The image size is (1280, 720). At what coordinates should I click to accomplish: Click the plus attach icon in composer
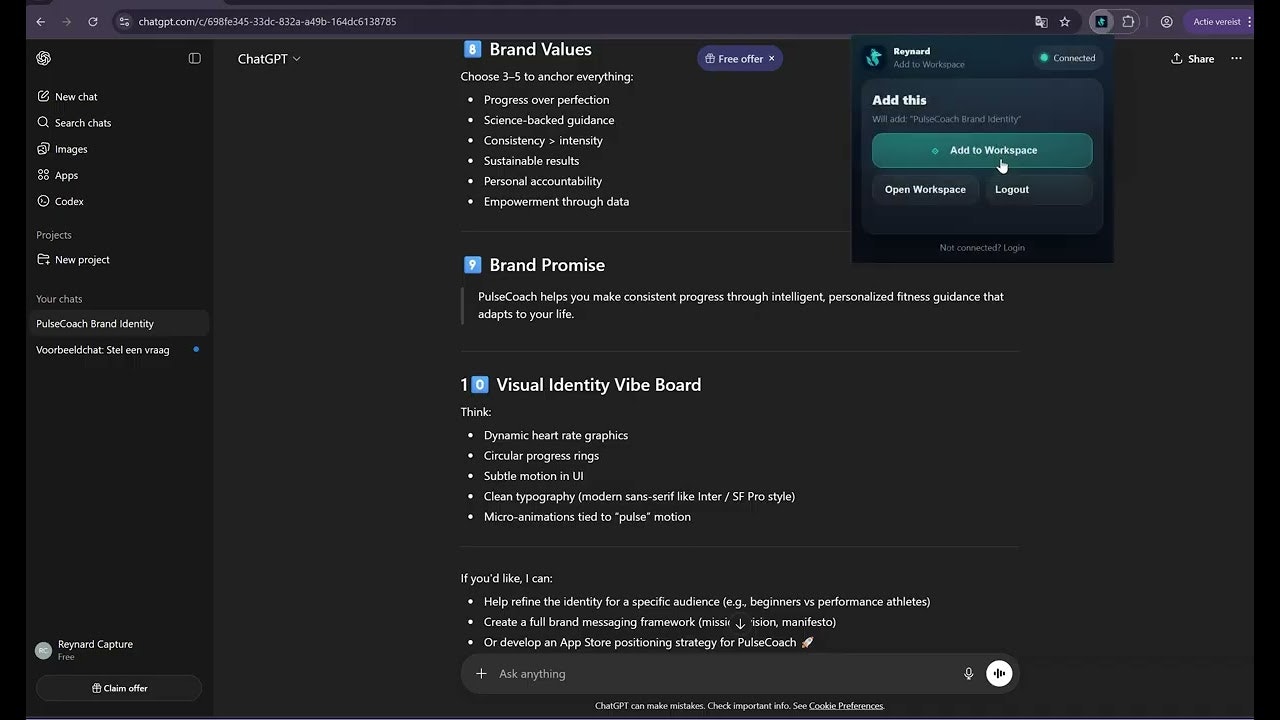pos(481,674)
